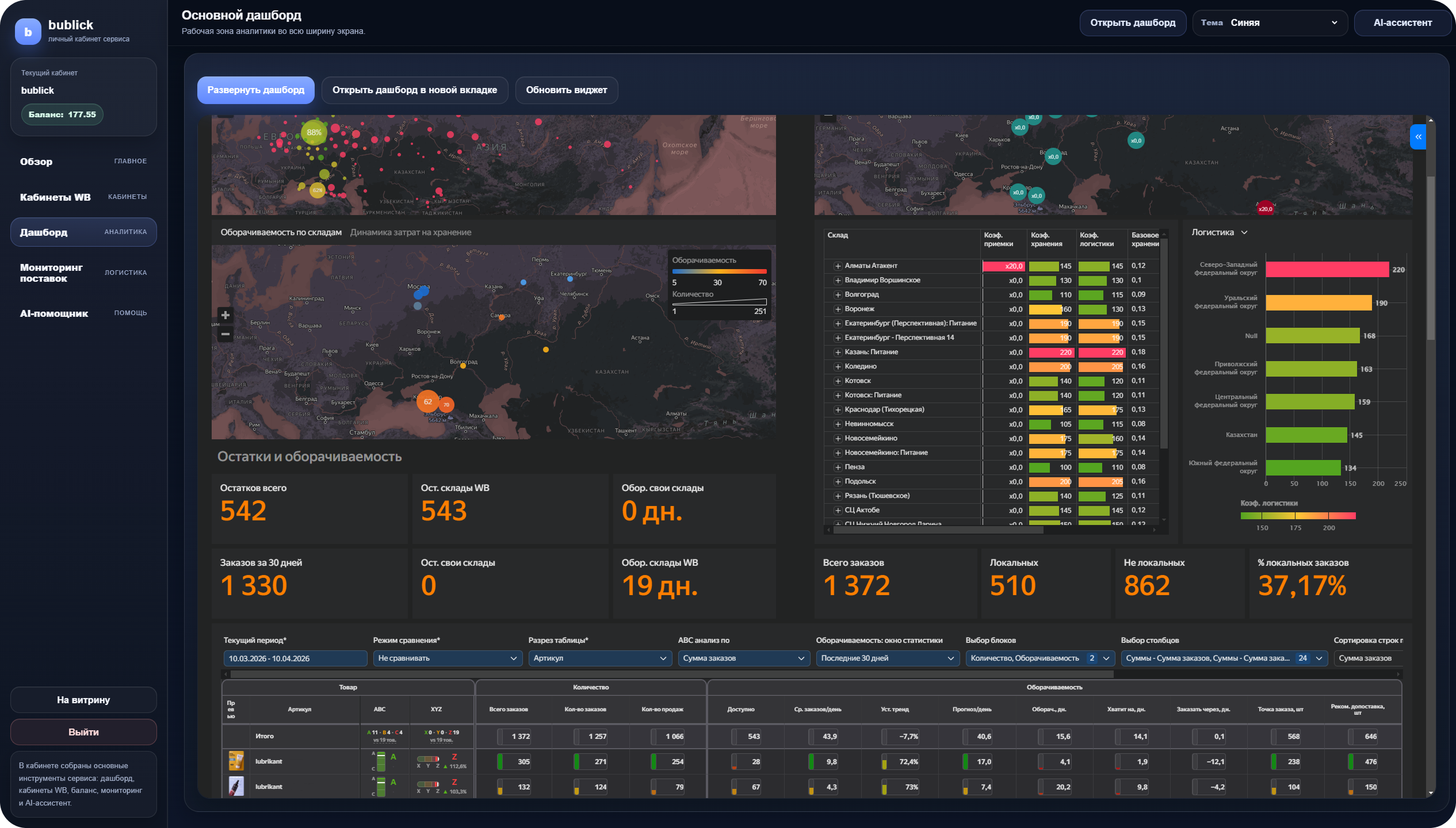Click first lubrikant product thumbnail
This screenshot has width=1456, height=828.
click(236, 761)
